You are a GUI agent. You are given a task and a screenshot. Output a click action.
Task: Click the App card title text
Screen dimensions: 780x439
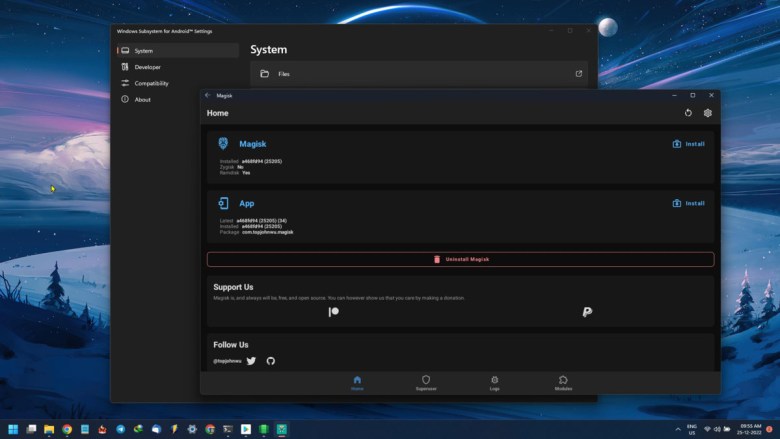click(x=247, y=203)
